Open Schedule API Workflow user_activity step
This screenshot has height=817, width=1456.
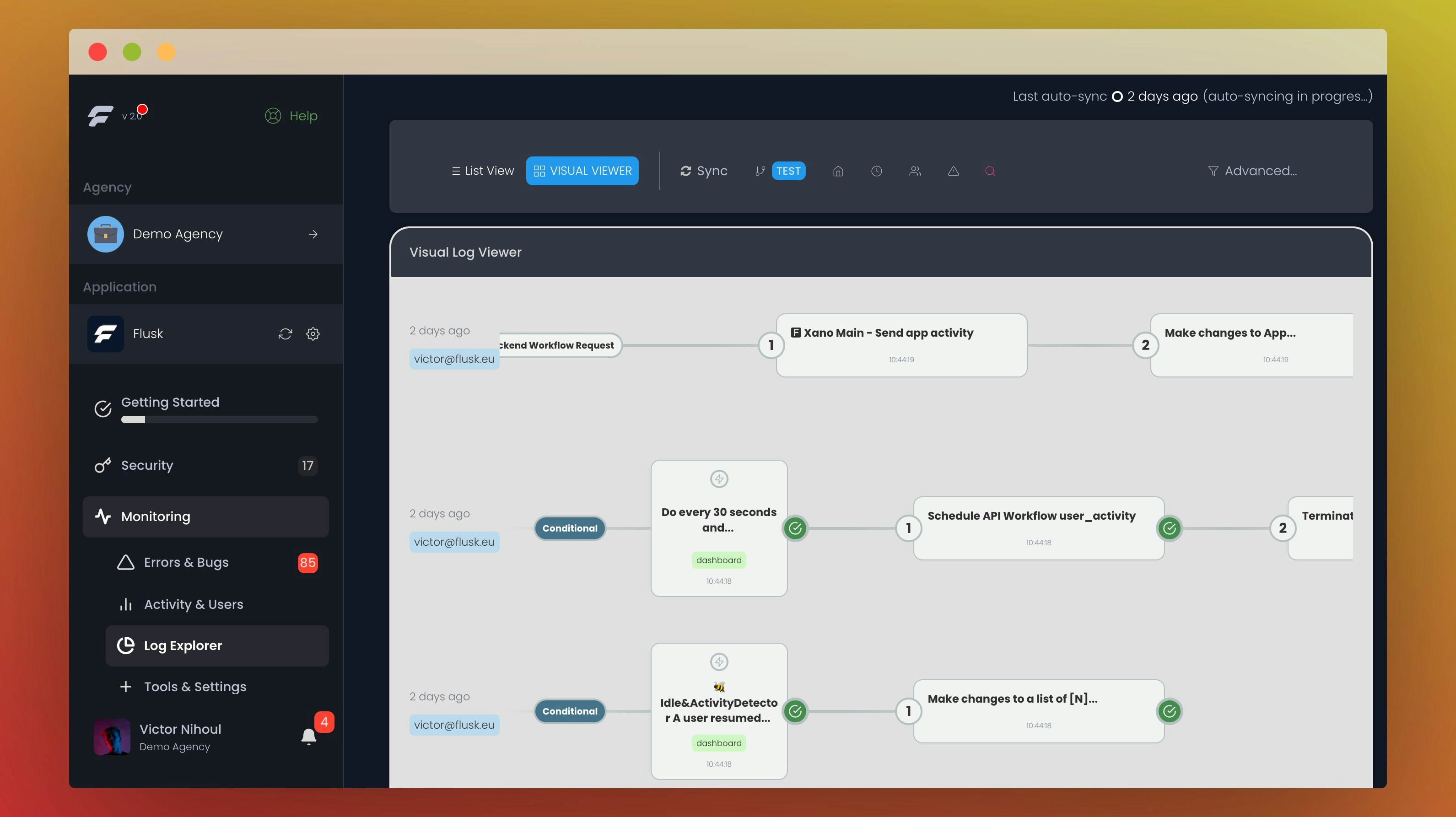pyautogui.click(x=1039, y=528)
